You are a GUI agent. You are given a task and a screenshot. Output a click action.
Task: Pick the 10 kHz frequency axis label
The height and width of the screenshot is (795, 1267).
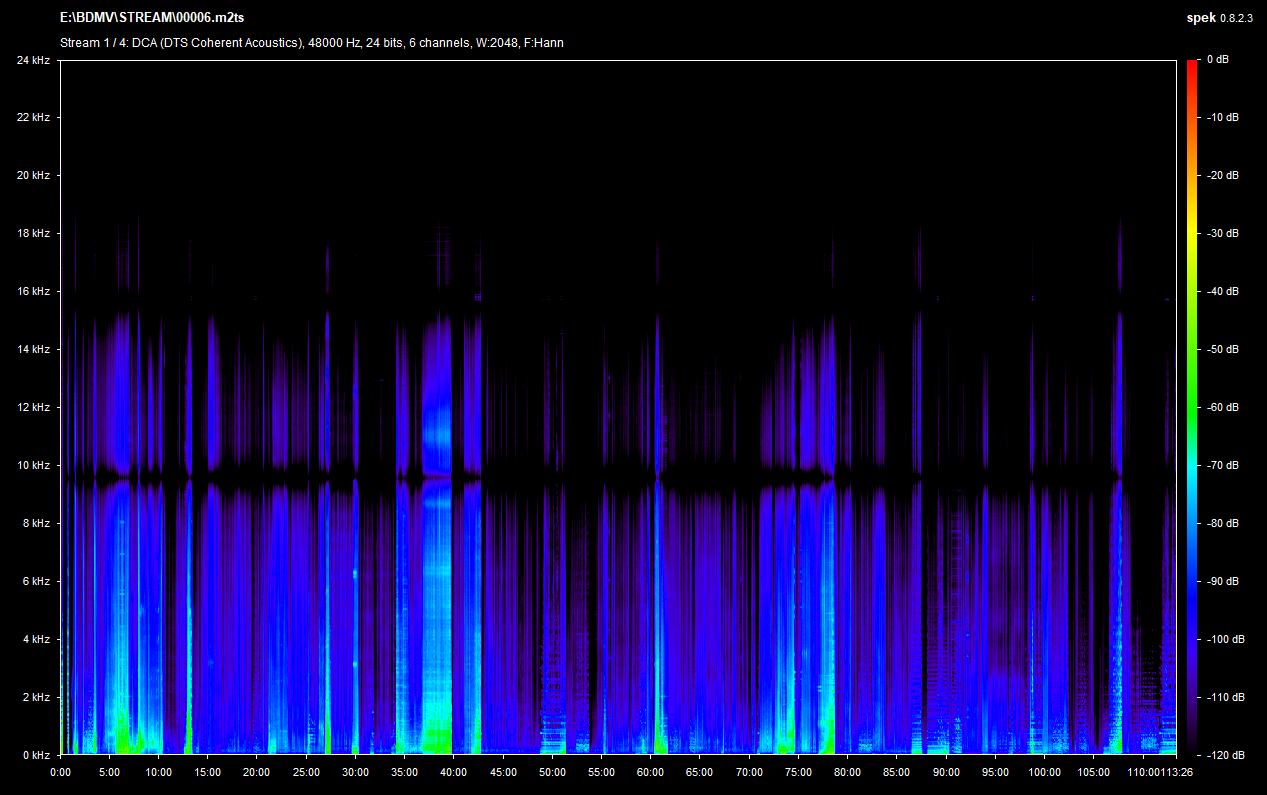point(32,466)
